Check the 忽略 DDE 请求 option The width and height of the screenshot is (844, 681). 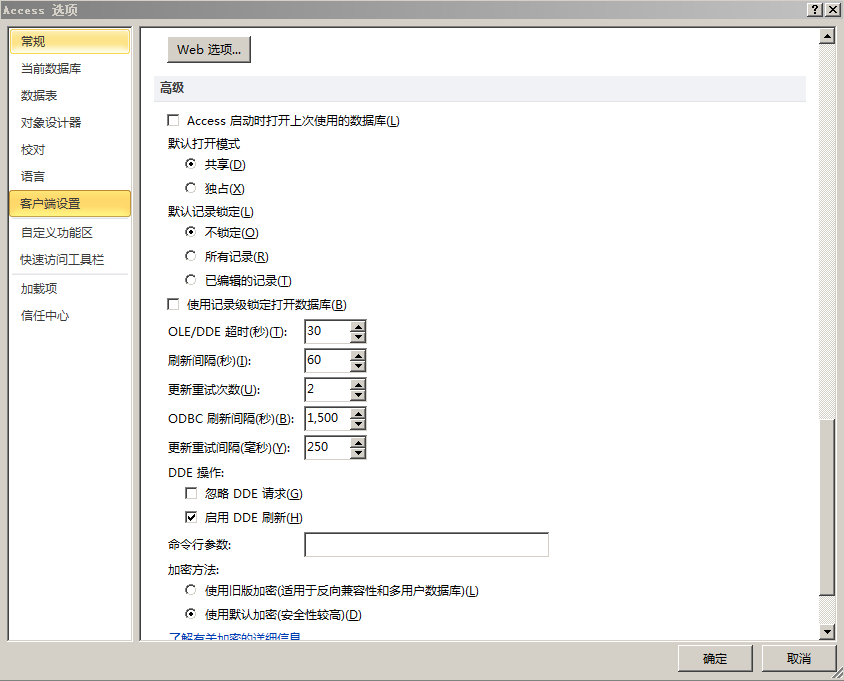[191, 494]
